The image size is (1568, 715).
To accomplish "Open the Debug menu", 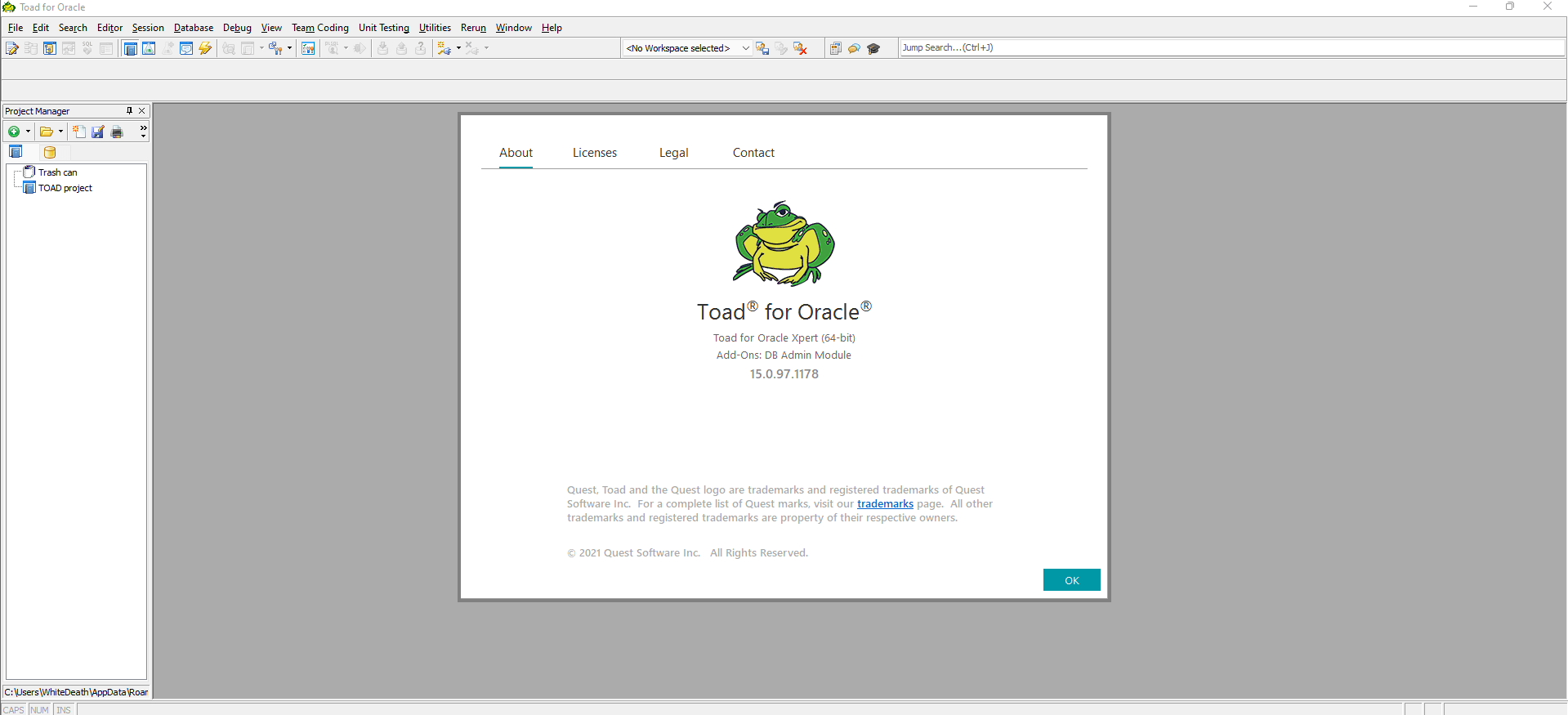I will 237,28.
